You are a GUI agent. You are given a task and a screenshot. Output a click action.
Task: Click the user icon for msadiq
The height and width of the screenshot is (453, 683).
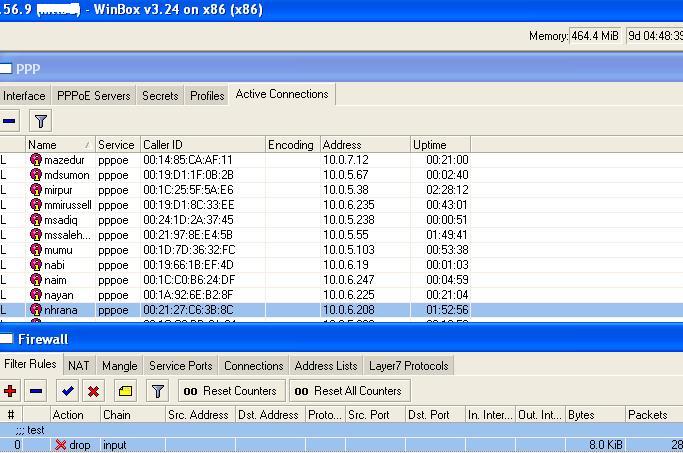click(36, 220)
